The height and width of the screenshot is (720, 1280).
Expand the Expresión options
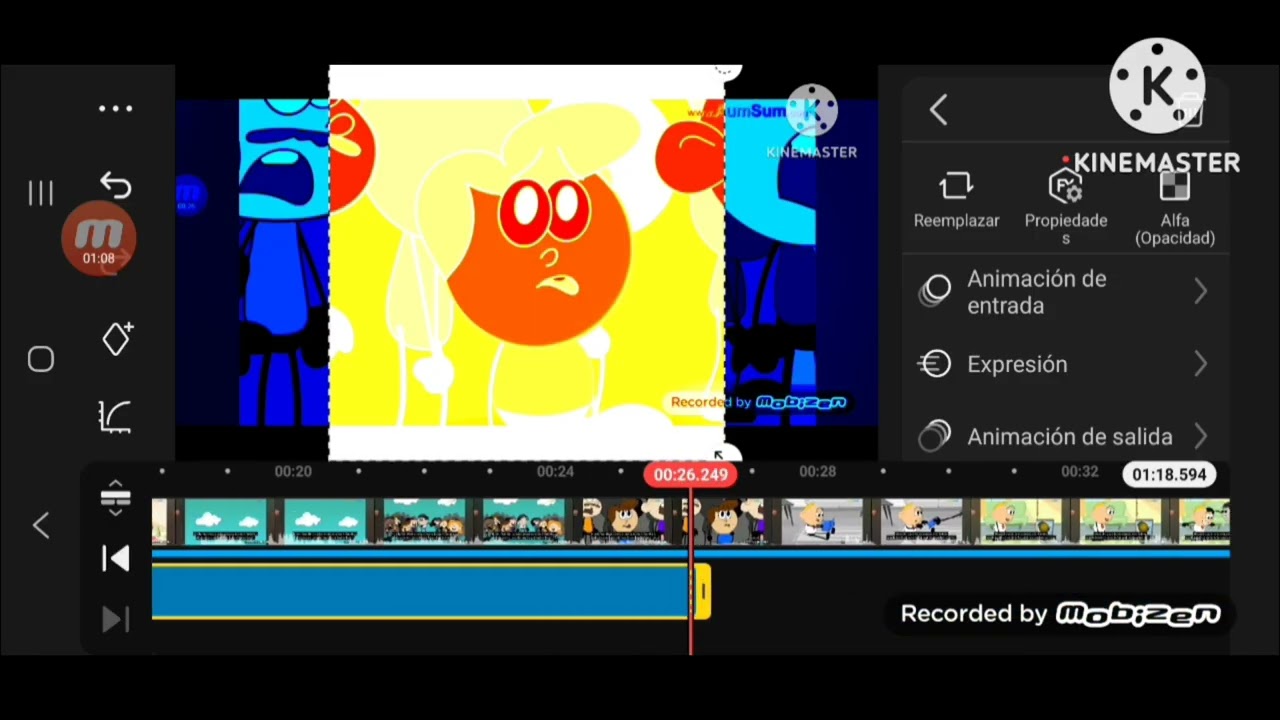coord(1065,364)
